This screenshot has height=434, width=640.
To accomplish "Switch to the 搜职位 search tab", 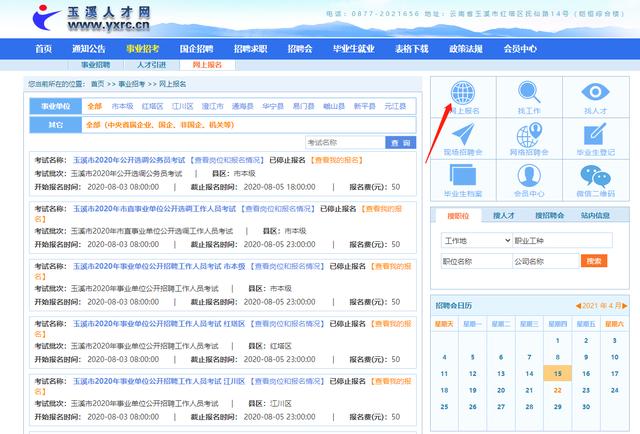I will pyautogui.click(x=458, y=216).
